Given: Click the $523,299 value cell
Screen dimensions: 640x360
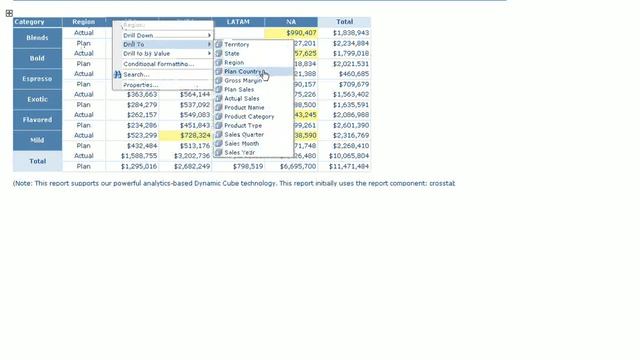Looking at the screenshot, I should (x=132, y=135).
